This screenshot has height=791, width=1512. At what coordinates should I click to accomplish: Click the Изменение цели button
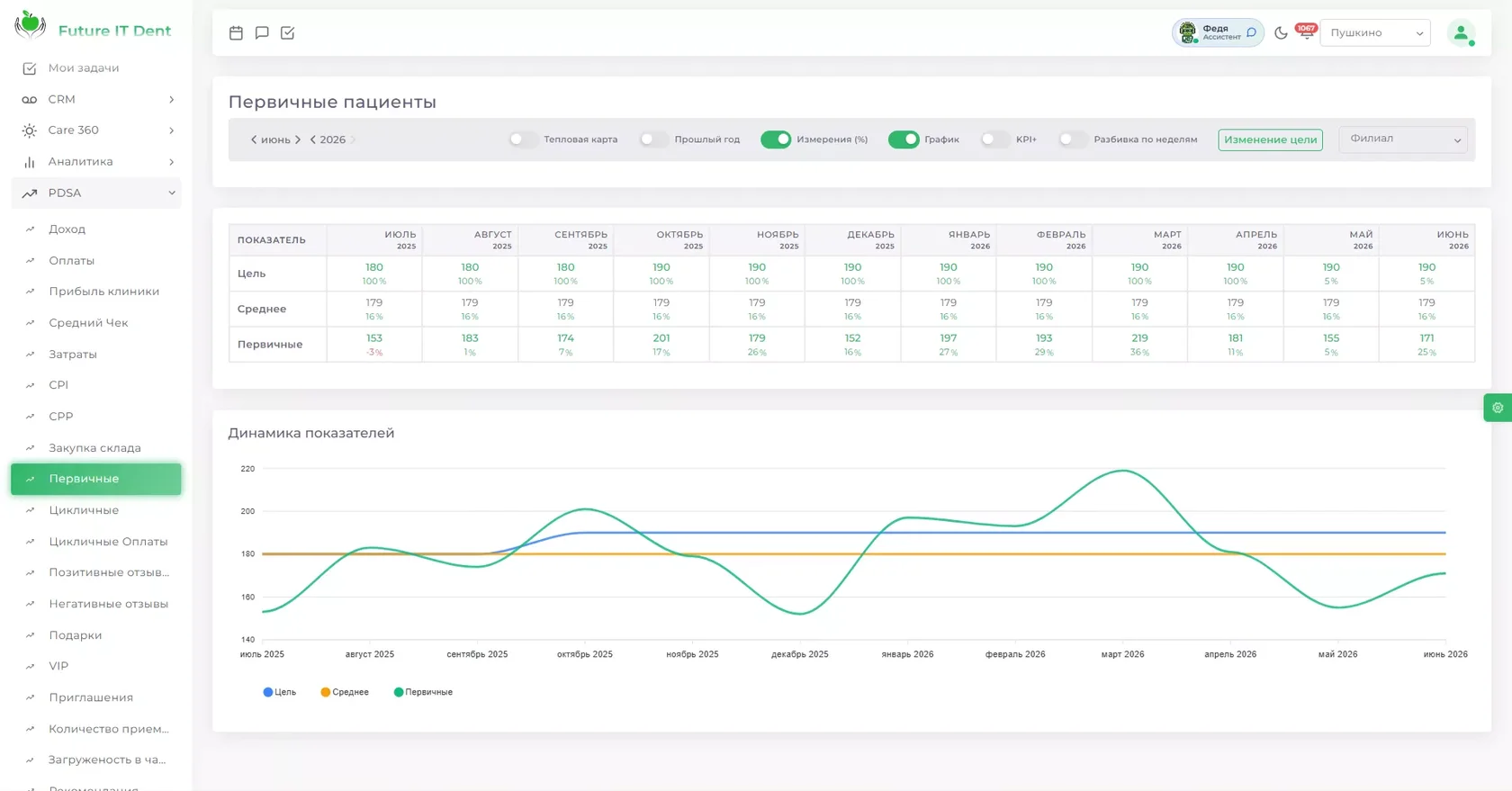point(1270,139)
